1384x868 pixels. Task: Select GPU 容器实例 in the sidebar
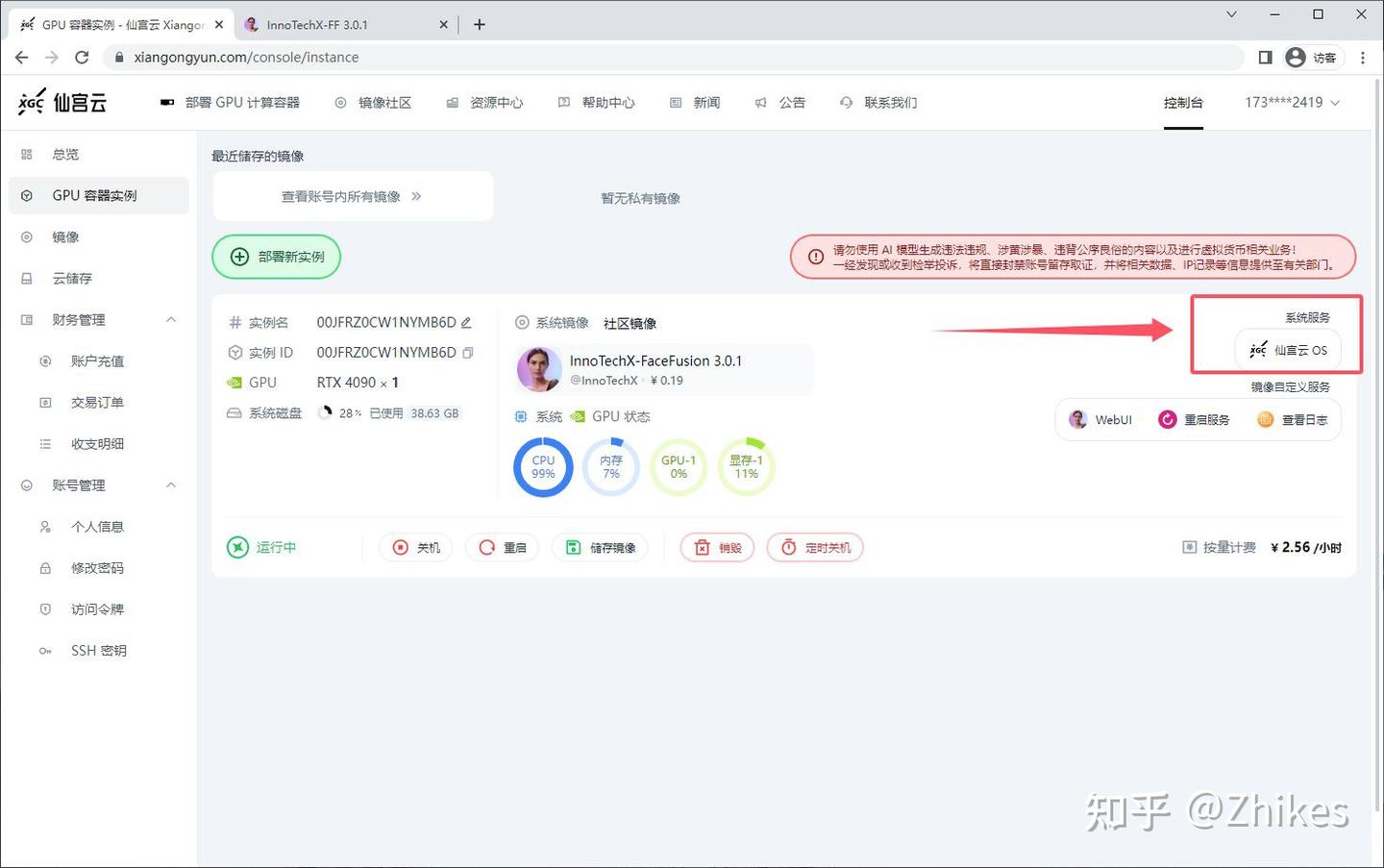pyautogui.click(x=98, y=195)
